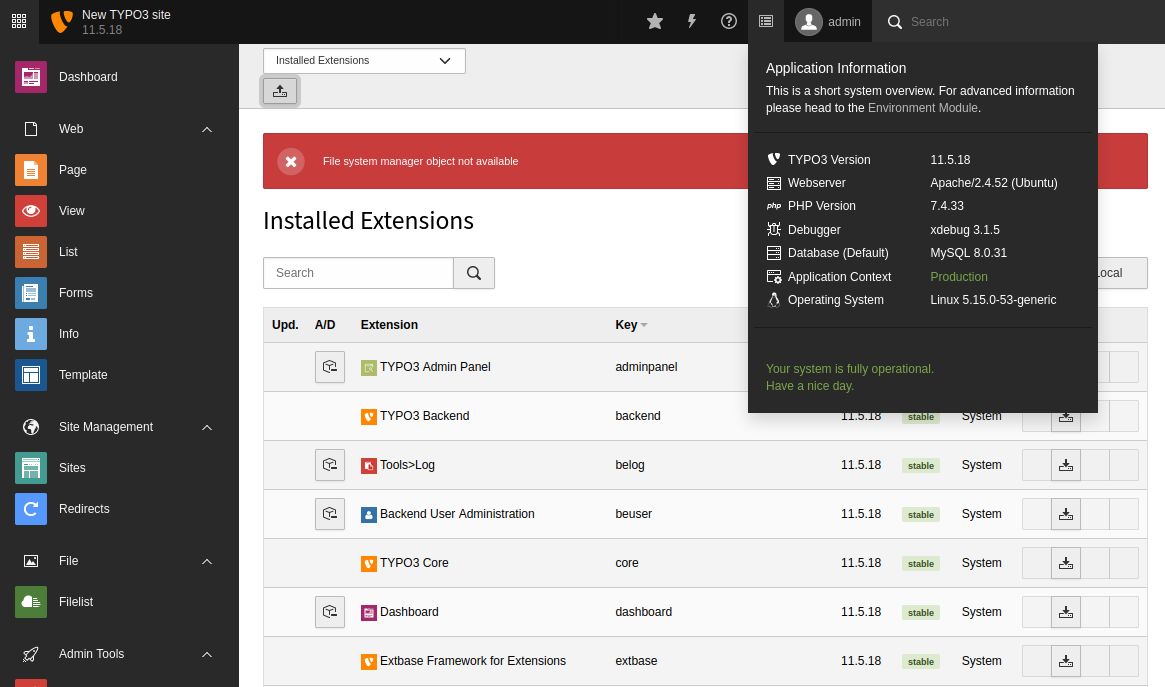Open the module menu grid icon

pyautogui.click(x=19, y=22)
